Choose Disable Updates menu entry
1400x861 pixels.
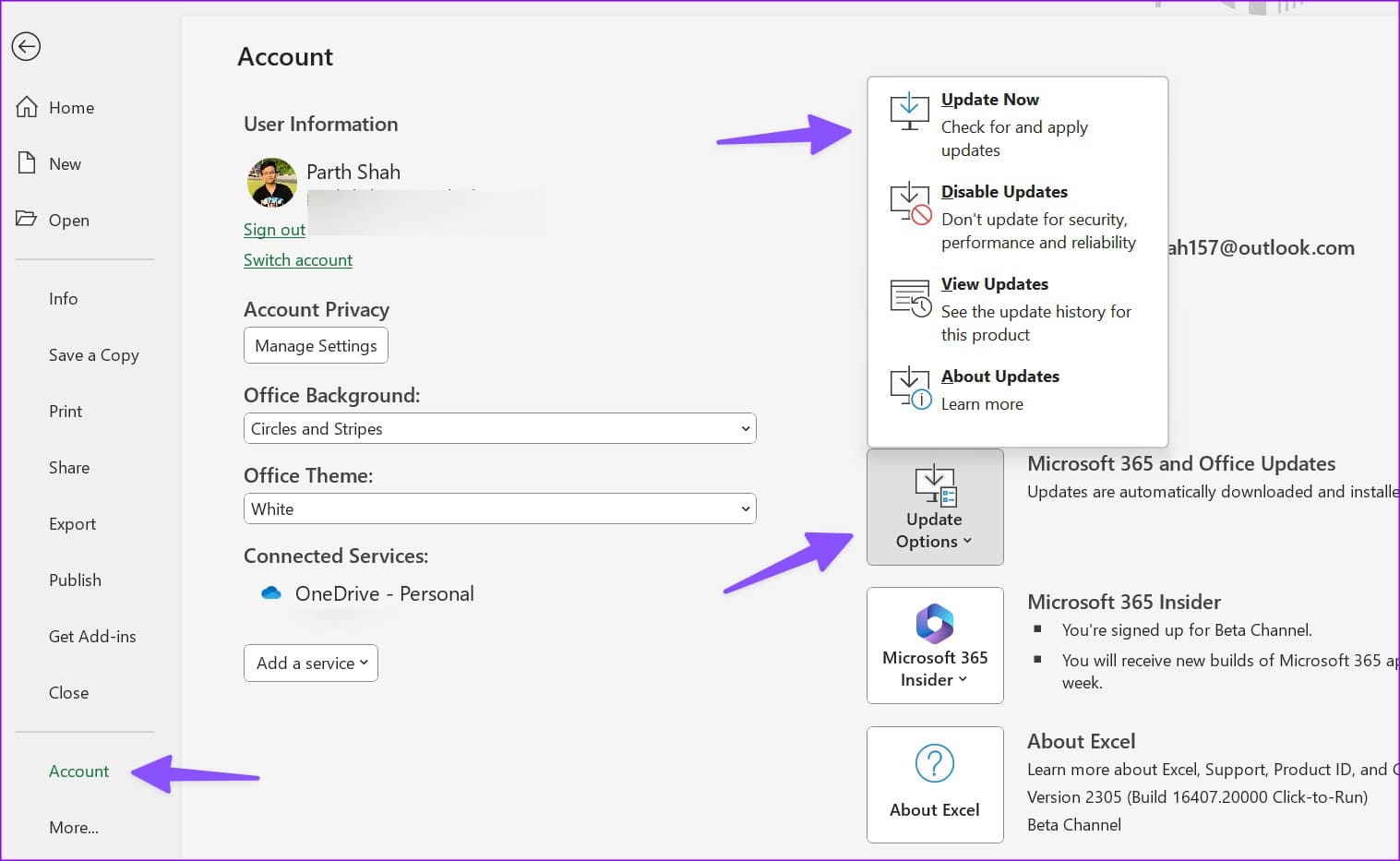pyautogui.click(x=1017, y=216)
